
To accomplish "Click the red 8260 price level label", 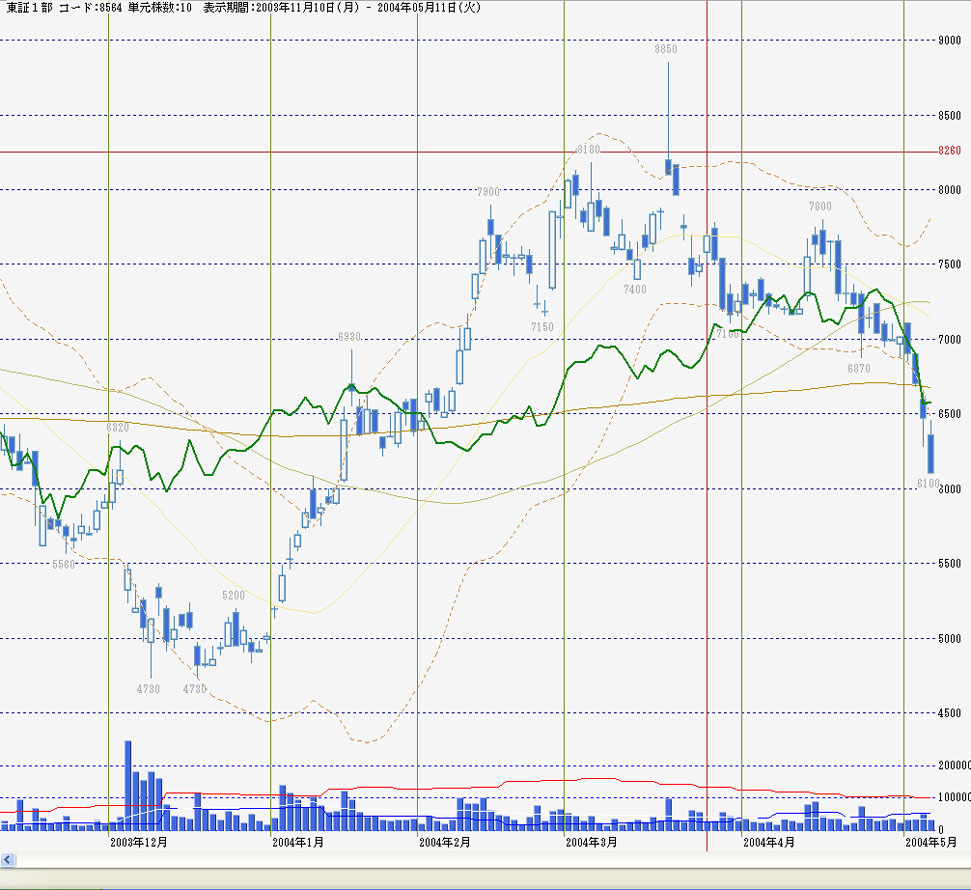I will 949,152.
